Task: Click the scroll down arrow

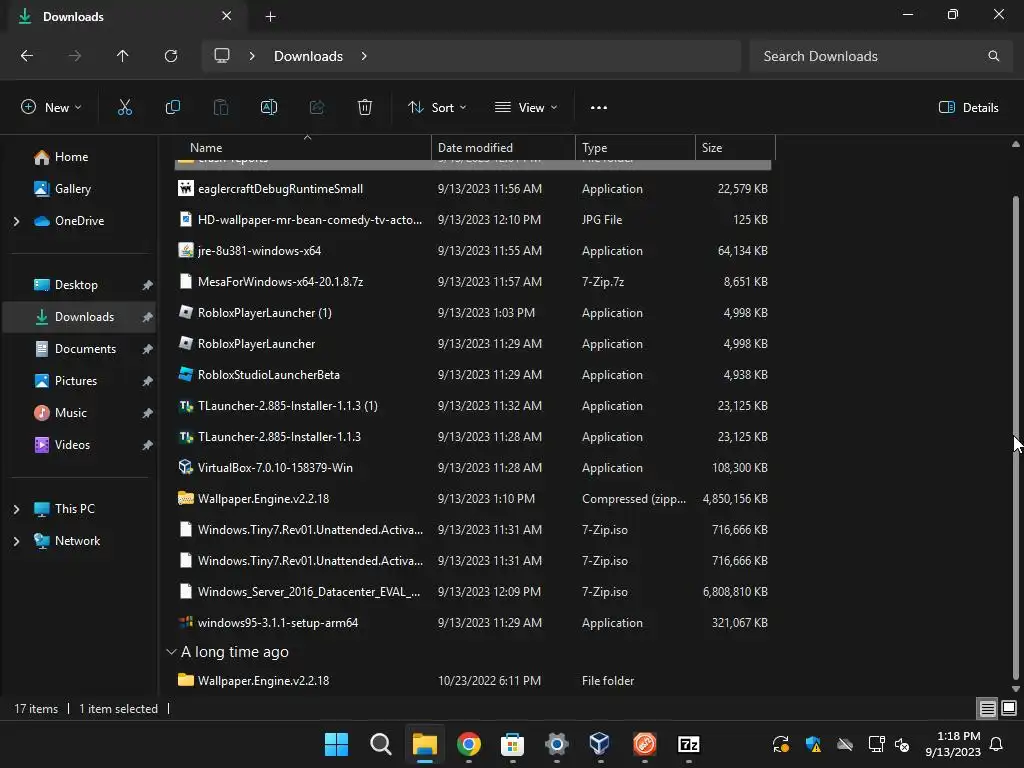Action: coord(1016,689)
